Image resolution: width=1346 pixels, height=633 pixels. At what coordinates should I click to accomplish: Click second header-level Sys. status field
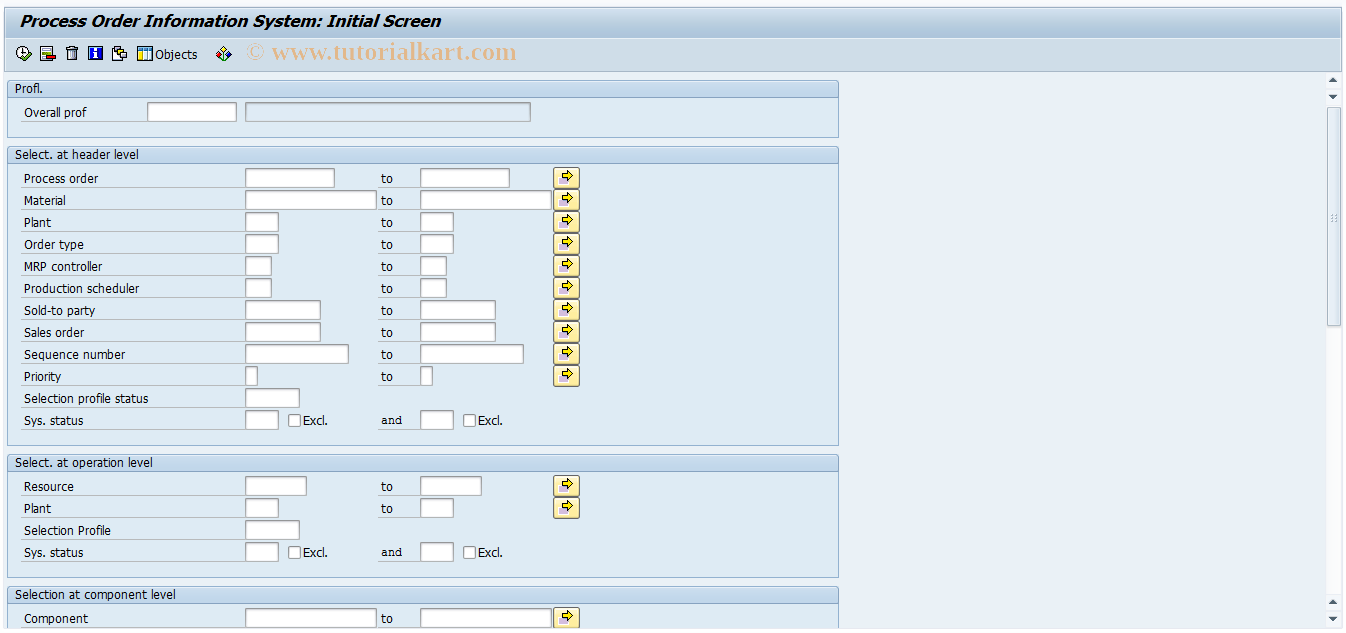[437, 420]
